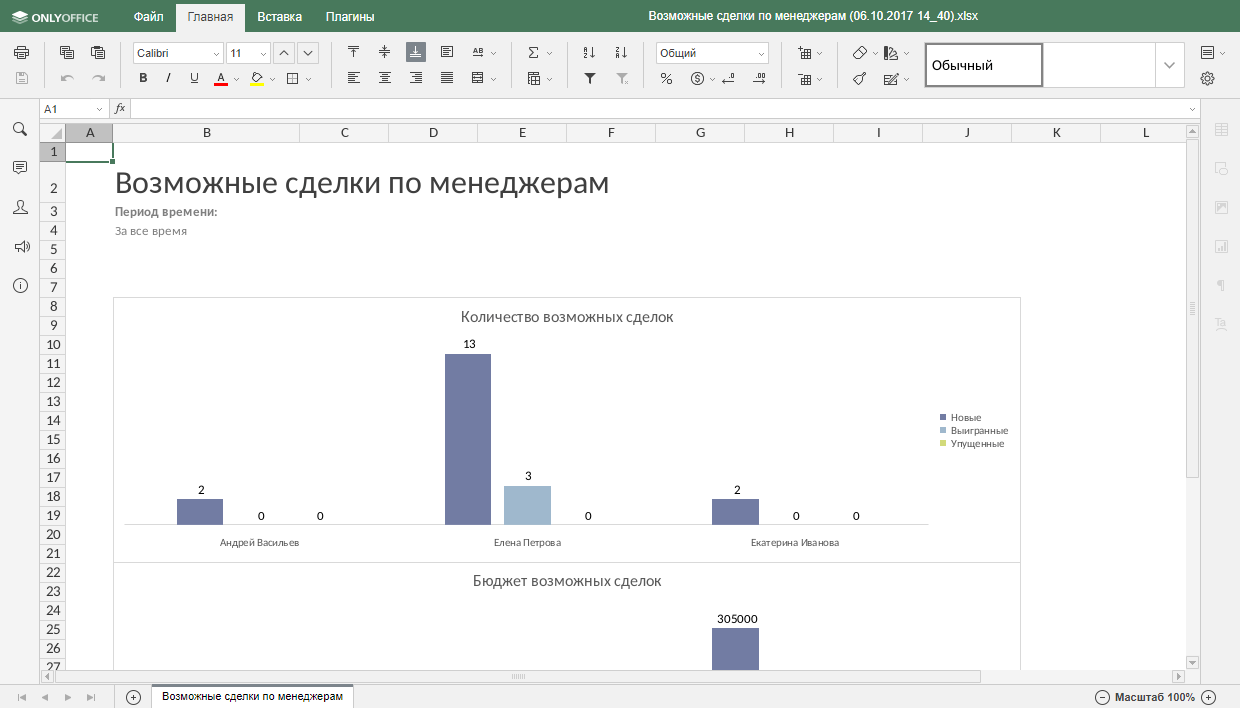Open merge cells dropdown

[x=483, y=78]
